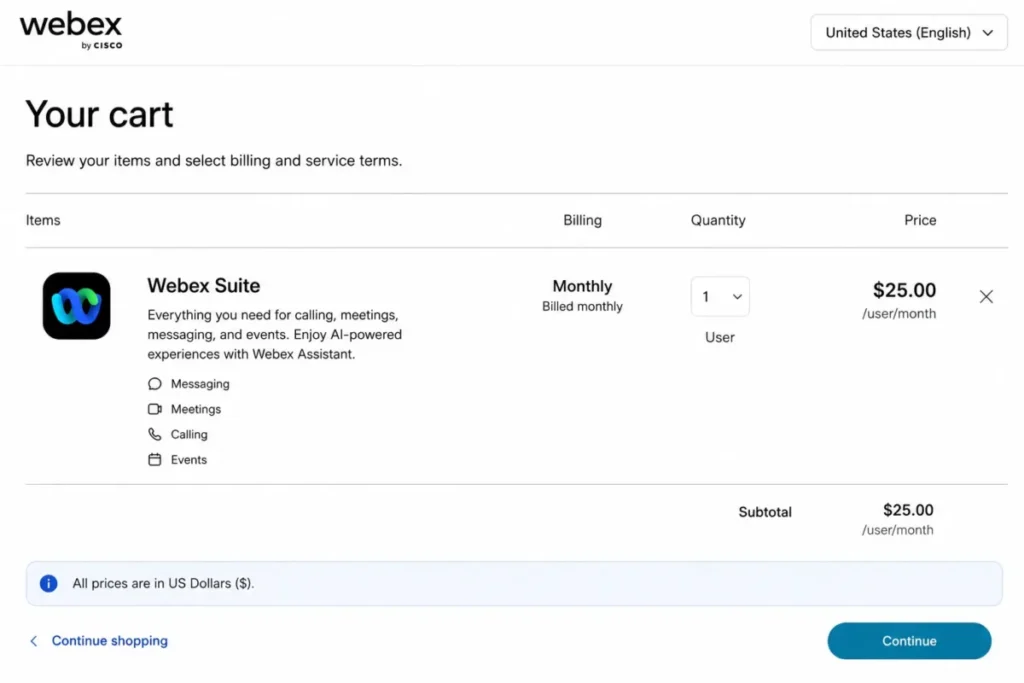Click the Calling feature text

(x=189, y=434)
